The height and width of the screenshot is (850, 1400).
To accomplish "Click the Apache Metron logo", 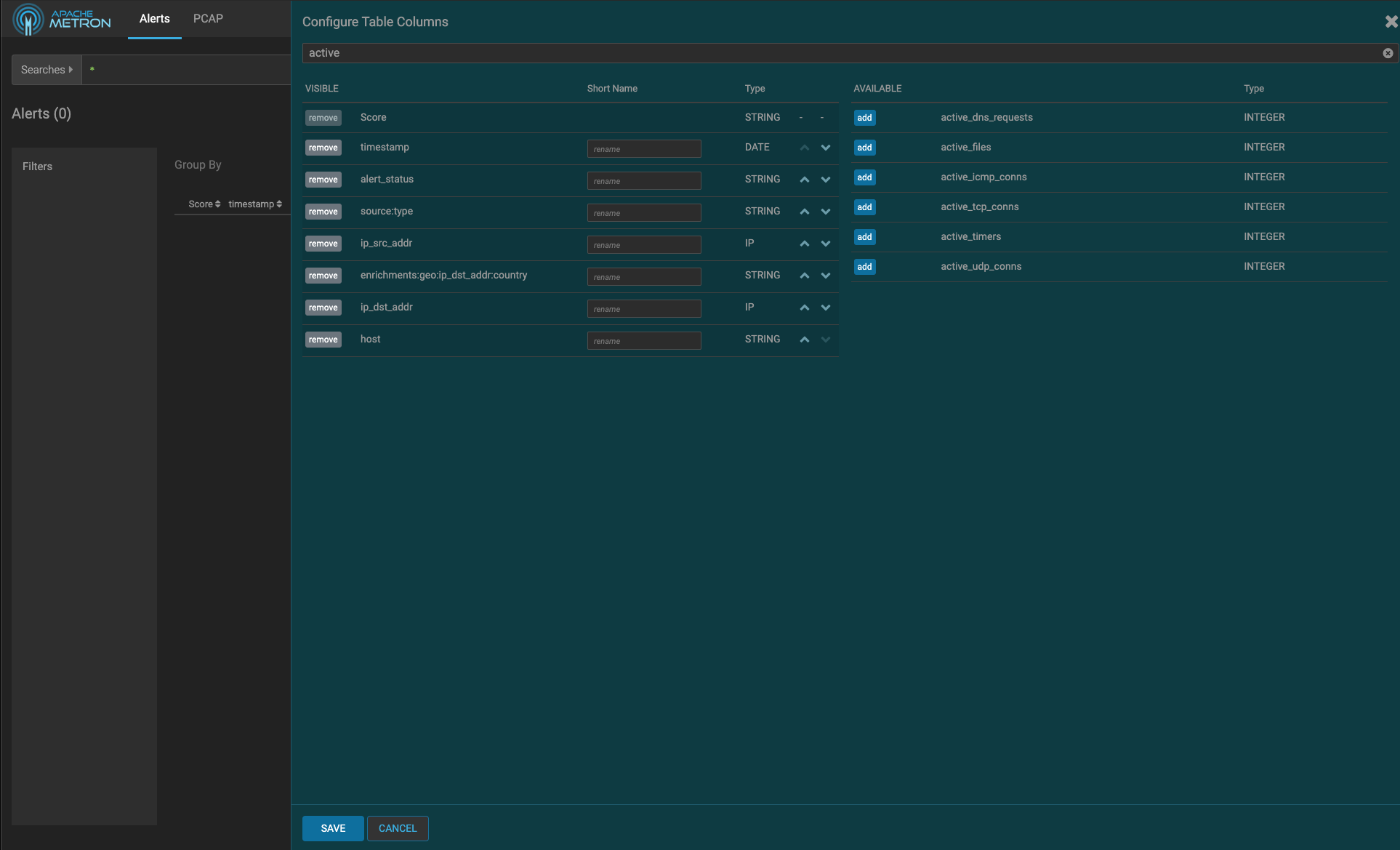I will point(63,20).
